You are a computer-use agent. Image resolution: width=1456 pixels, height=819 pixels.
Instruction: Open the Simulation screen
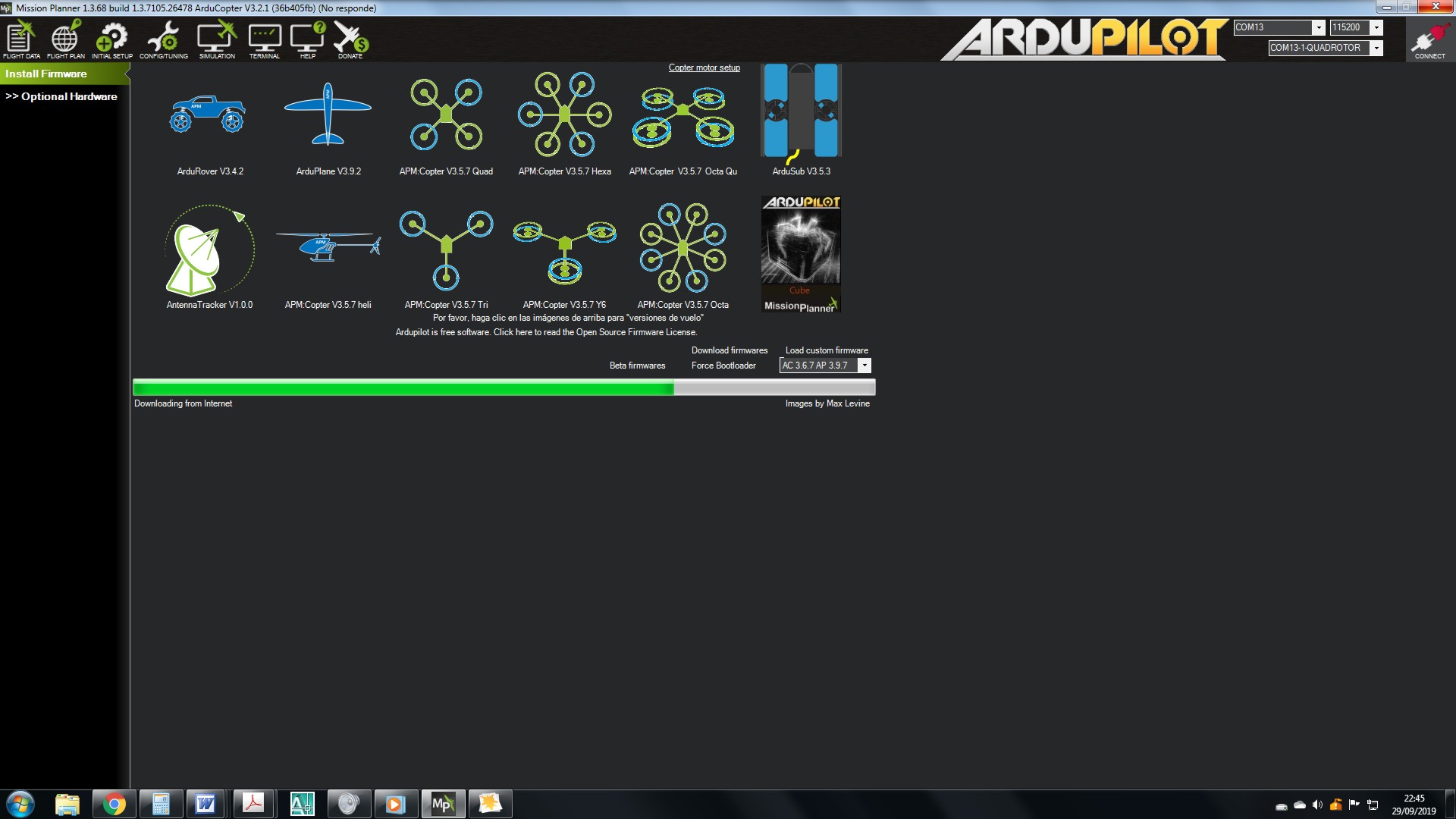[217, 39]
